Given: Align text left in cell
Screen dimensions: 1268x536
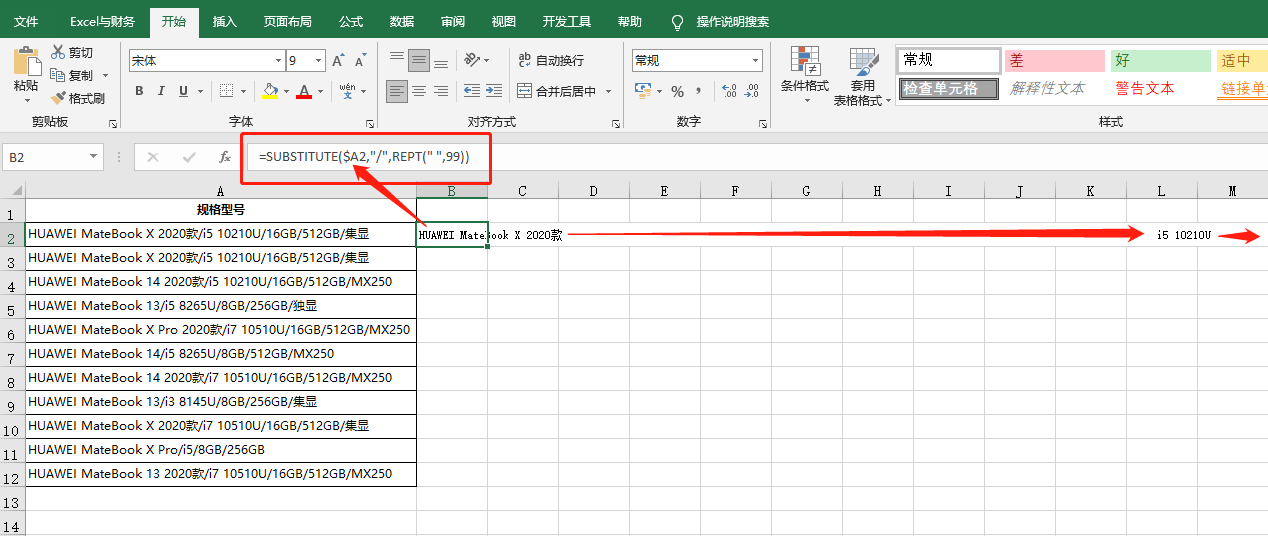Looking at the screenshot, I should tap(397, 91).
